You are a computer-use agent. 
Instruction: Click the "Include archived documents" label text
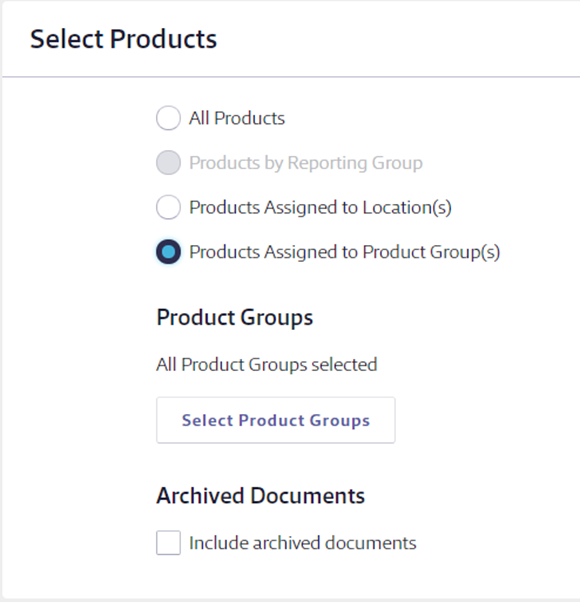(302, 543)
